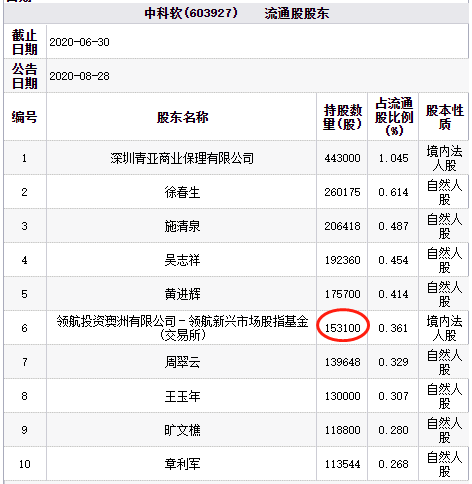Select shareholder 吴志祥
Viewport: 472px width, 484px height.
point(182,260)
